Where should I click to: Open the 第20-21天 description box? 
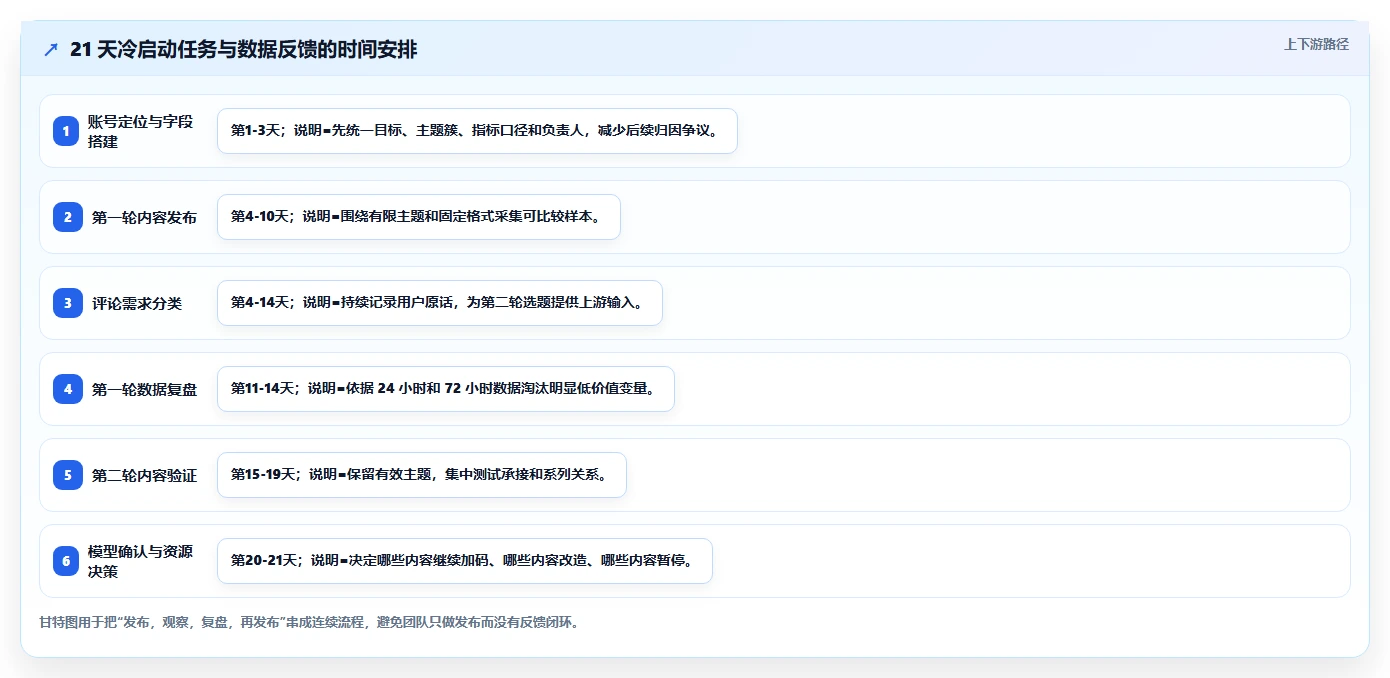tap(465, 561)
